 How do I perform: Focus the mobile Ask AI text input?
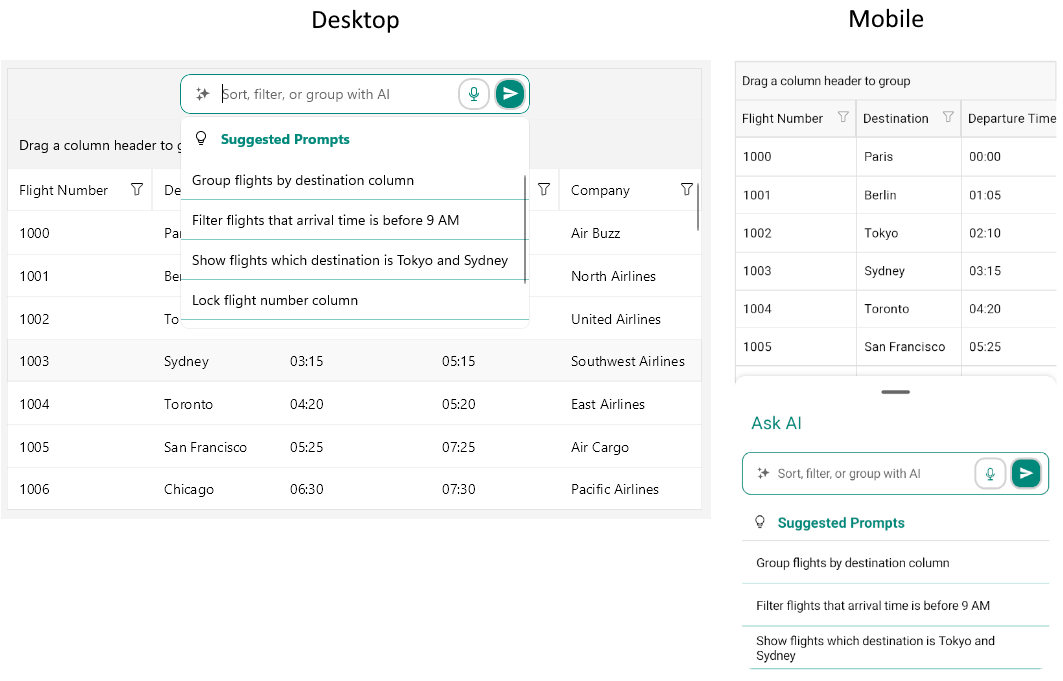(x=870, y=474)
